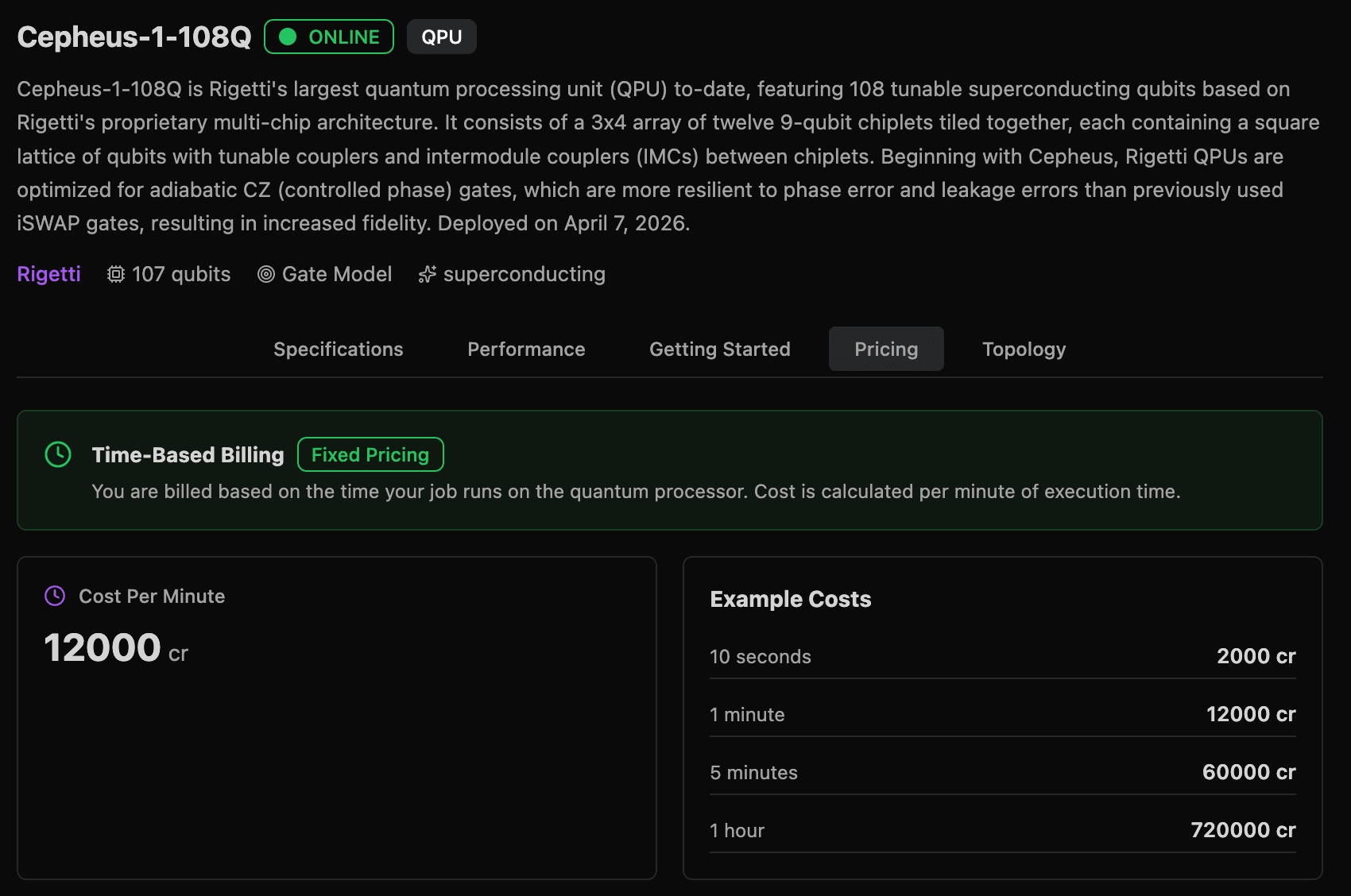The height and width of the screenshot is (896, 1351).
Task: Click the 10 seconds row label
Action: click(761, 657)
